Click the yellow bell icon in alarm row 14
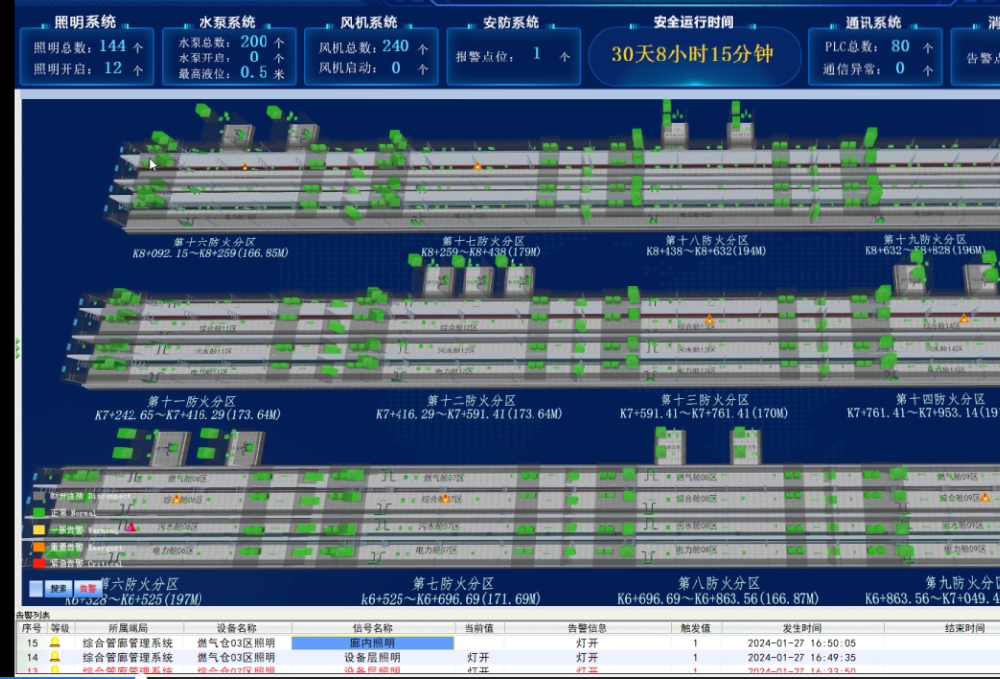Image resolution: width=1000 pixels, height=679 pixels. 55,657
